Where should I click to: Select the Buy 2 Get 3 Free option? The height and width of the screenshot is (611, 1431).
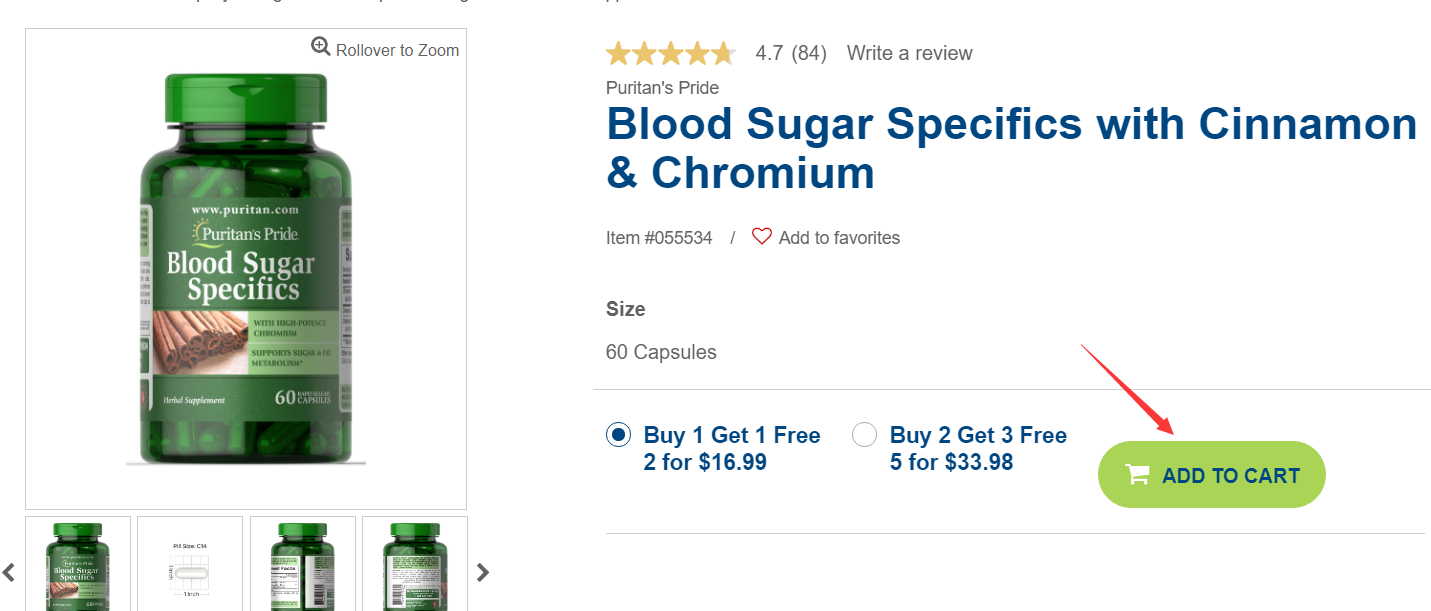[864, 435]
